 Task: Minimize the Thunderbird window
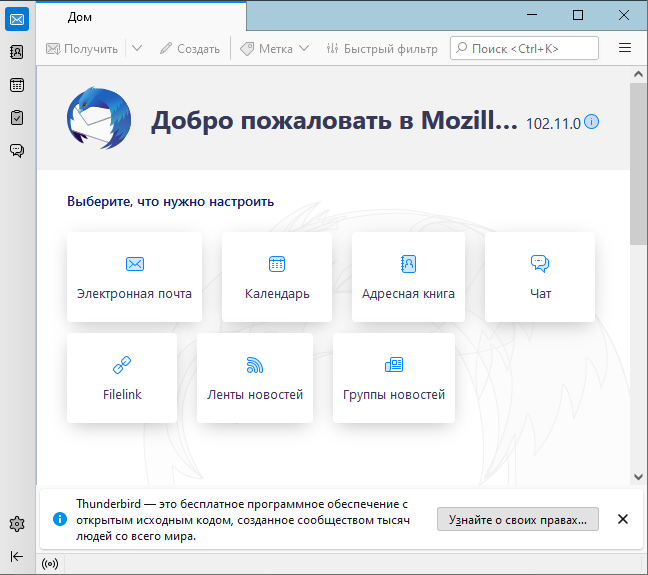(x=532, y=15)
